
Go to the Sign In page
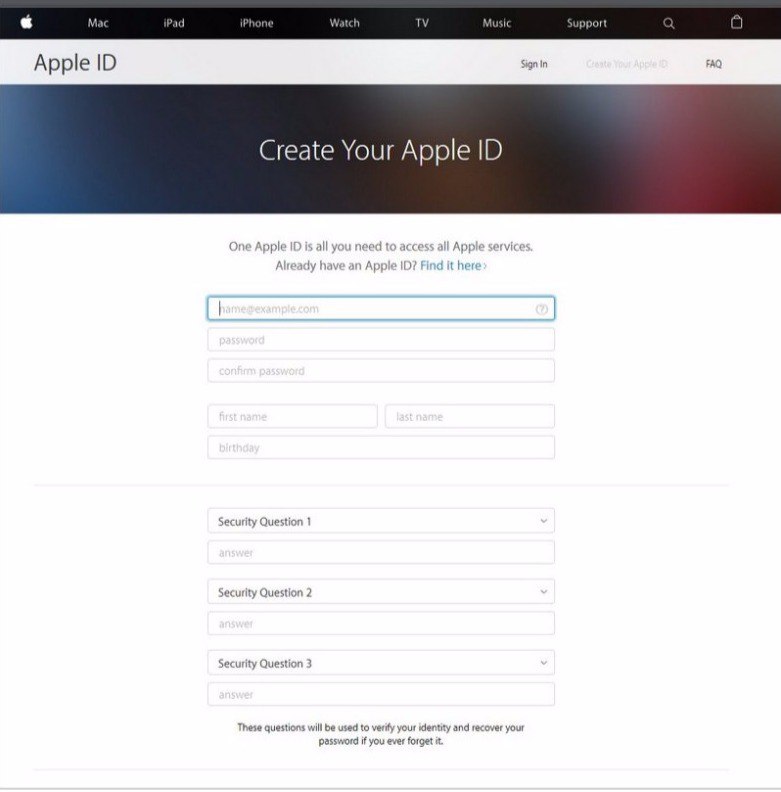click(x=534, y=64)
